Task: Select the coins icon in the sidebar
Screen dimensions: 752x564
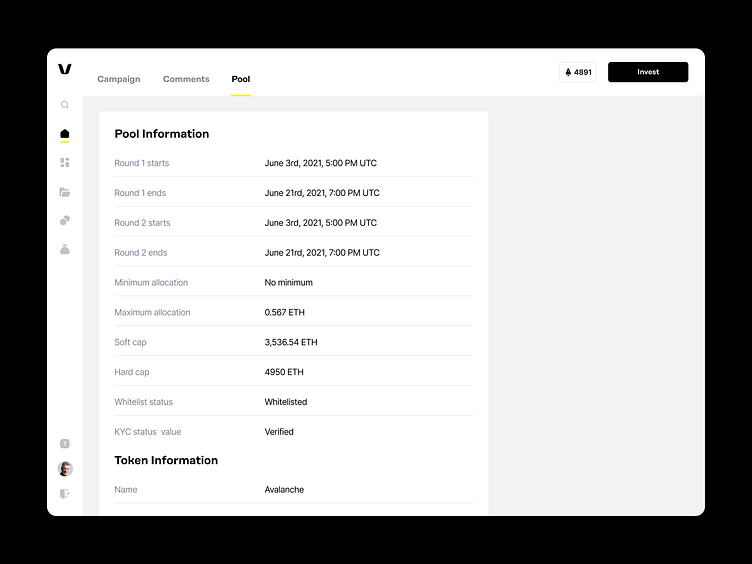Action: pyautogui.click(x=65, y=221)
